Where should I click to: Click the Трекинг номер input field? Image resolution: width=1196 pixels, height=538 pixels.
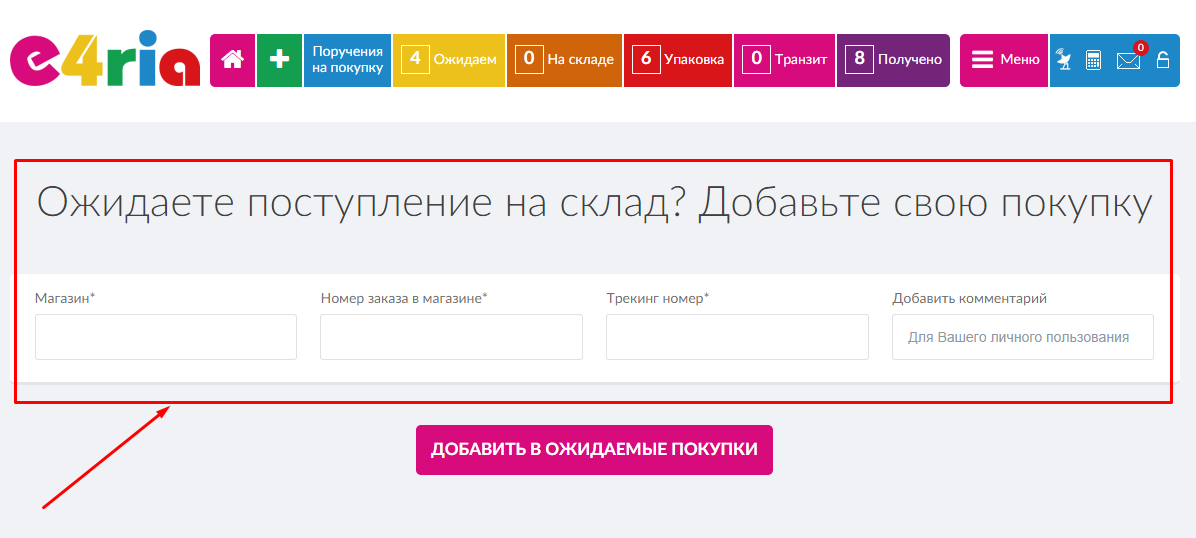tap(737, 337)
